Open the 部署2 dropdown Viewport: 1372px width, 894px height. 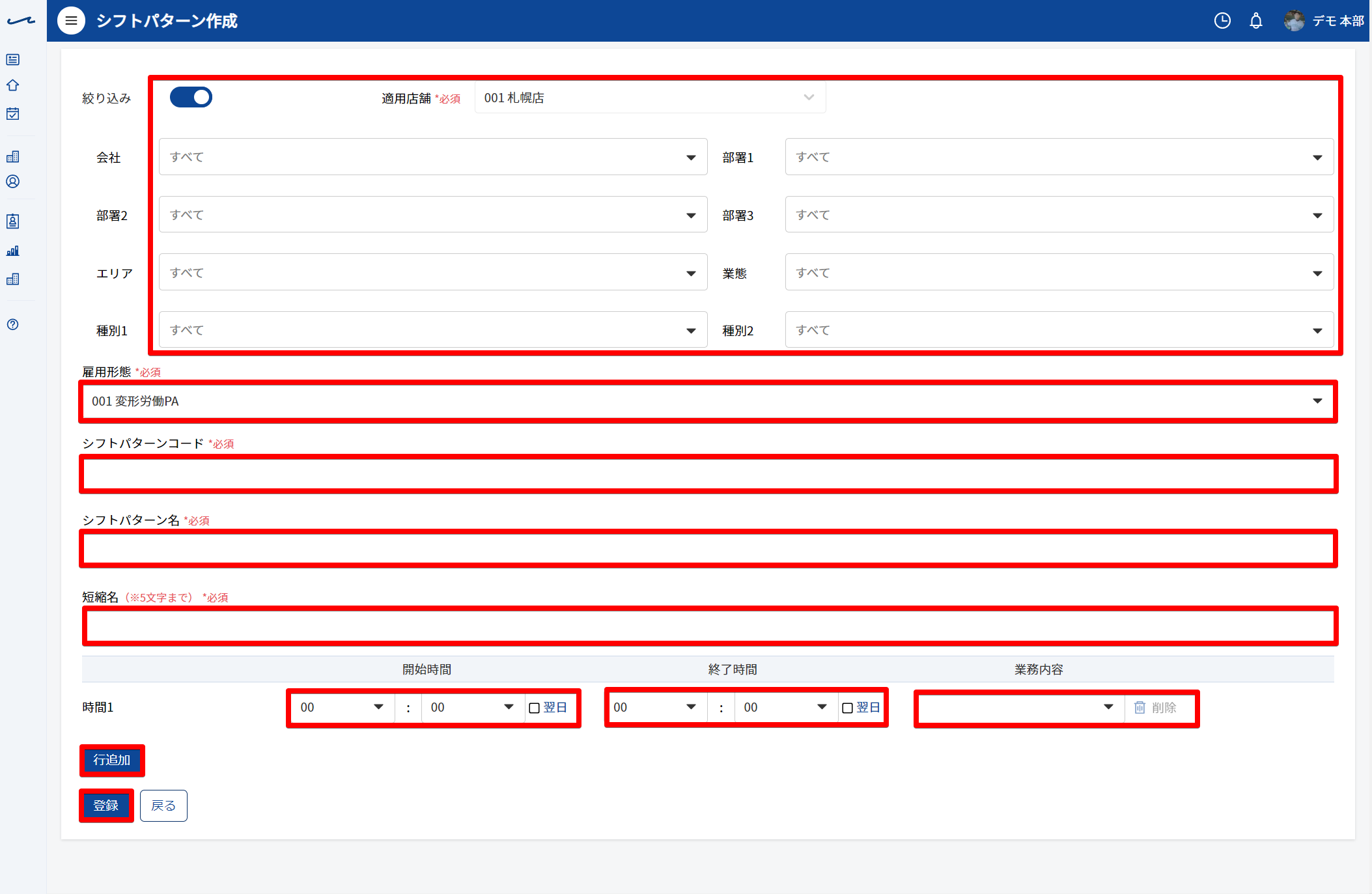click(x=433, y=215)
